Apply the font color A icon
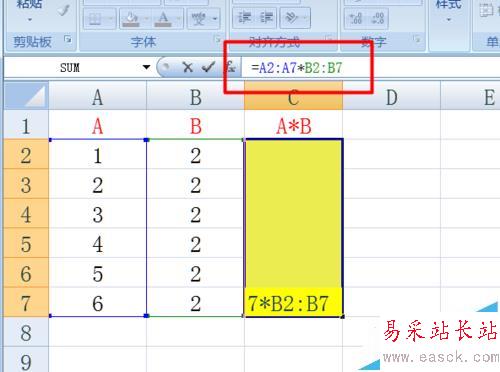The height and width of the screenshot is (372, 500). (x=163, y=19)
